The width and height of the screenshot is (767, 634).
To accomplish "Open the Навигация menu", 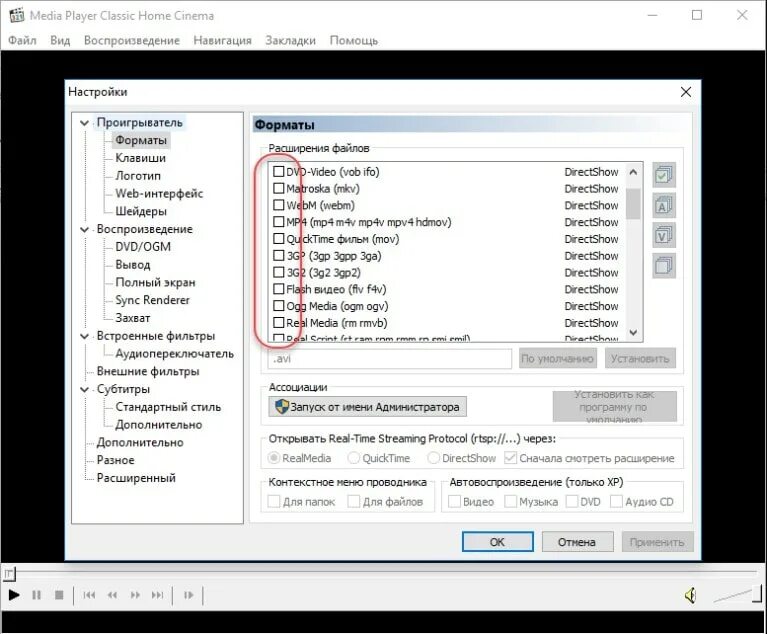I will (222, 40).
